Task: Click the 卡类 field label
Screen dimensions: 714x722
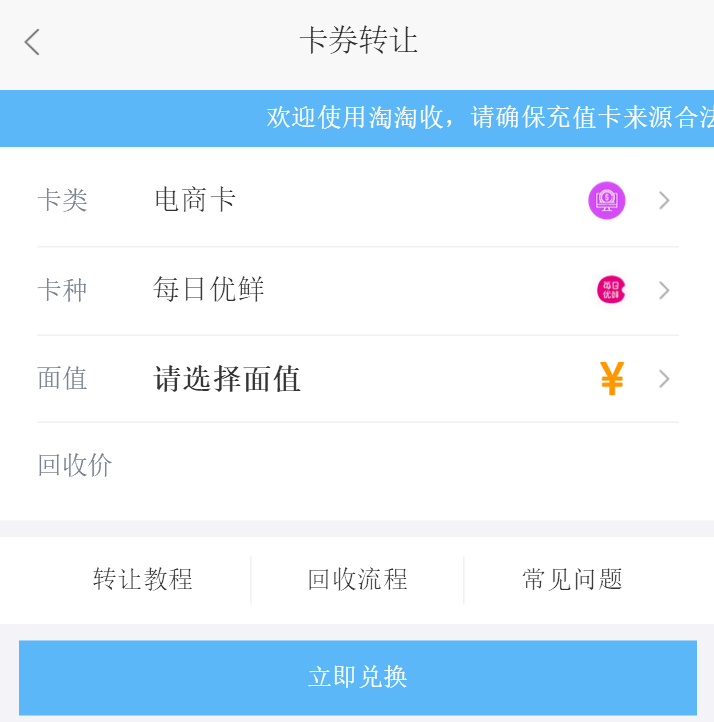Action: 63,200
